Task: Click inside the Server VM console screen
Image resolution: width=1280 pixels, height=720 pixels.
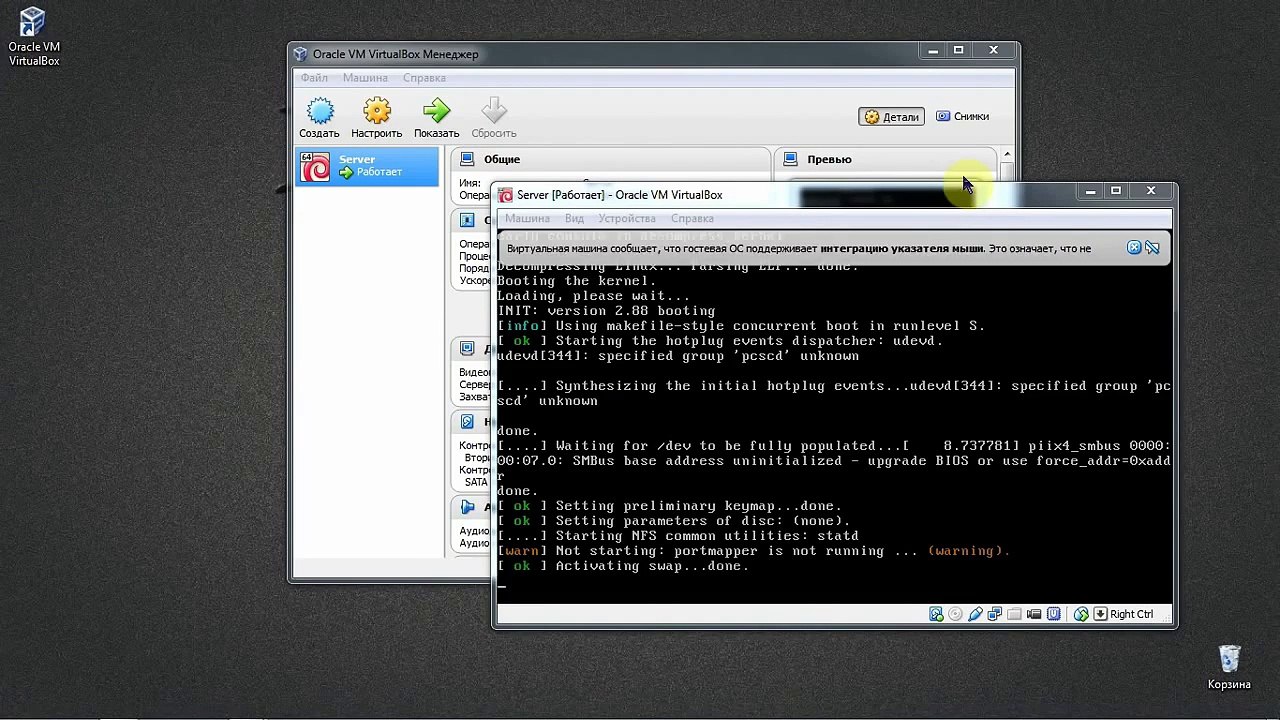Action: pos(834,415)
